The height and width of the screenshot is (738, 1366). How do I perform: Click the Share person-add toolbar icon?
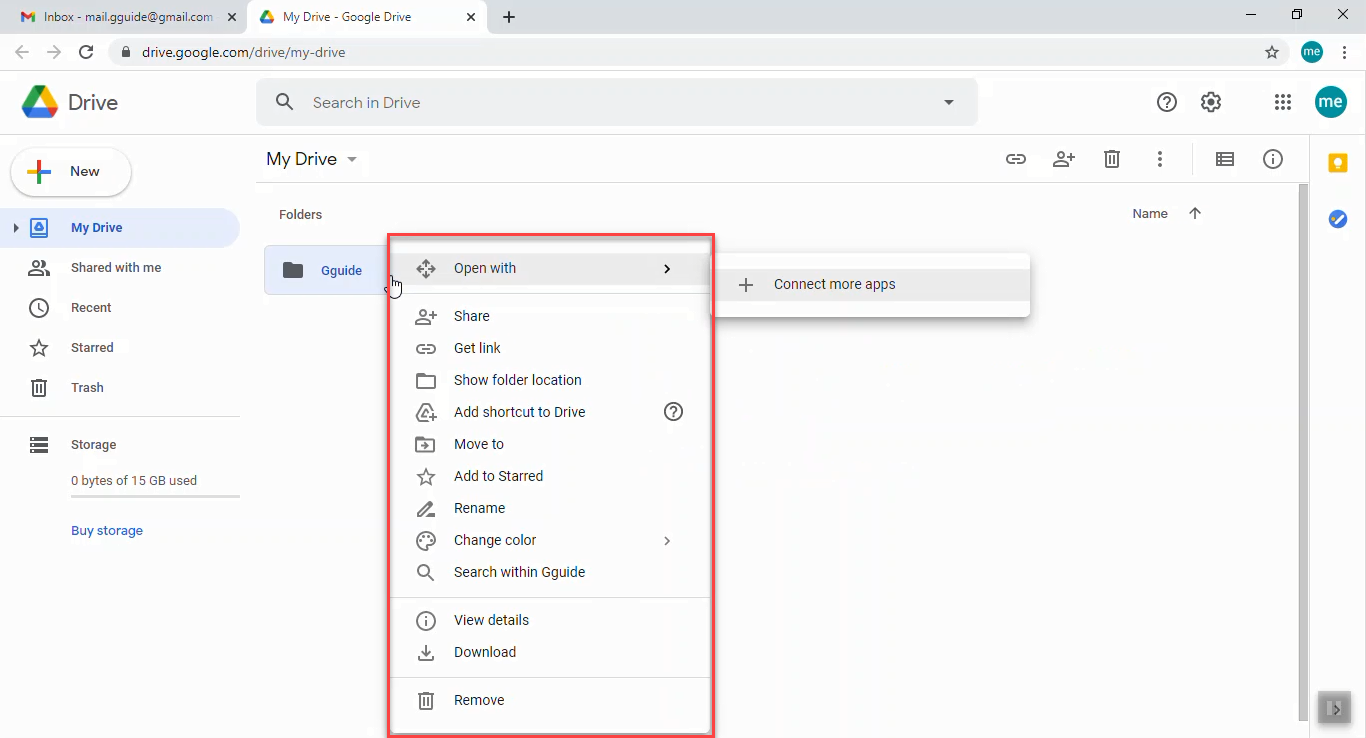(x=1064, y=159)
